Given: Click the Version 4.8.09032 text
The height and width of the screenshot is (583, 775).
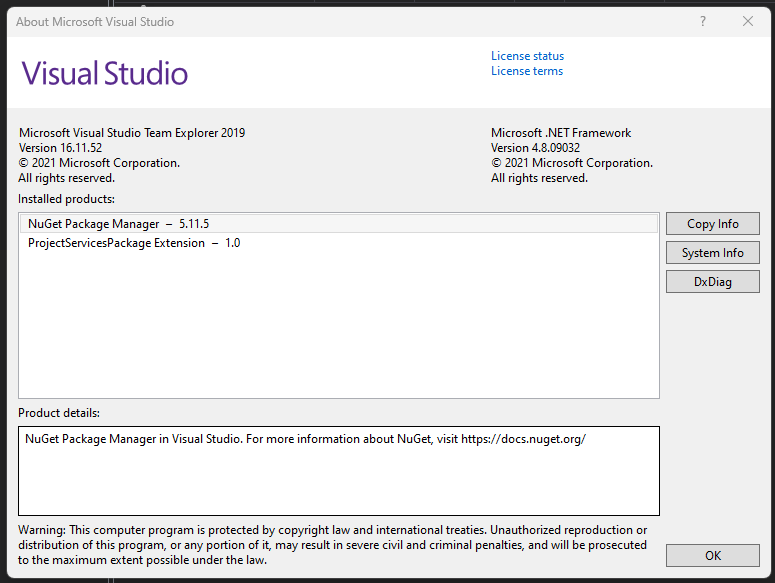Looking at the screenshot, I should coord(535,148).
